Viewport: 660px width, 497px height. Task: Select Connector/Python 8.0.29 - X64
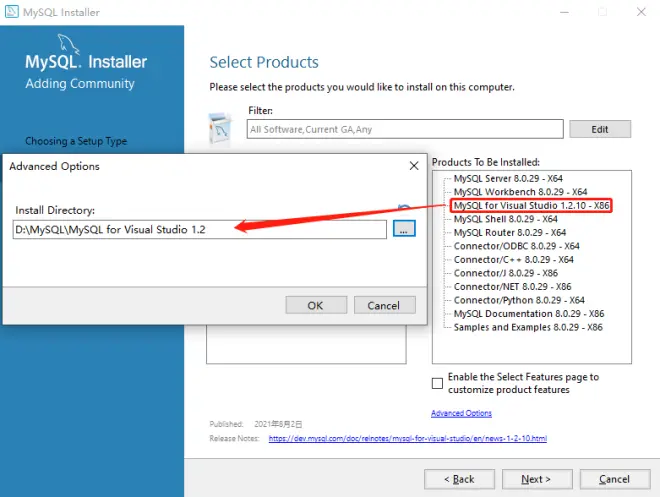pos(519,300)
